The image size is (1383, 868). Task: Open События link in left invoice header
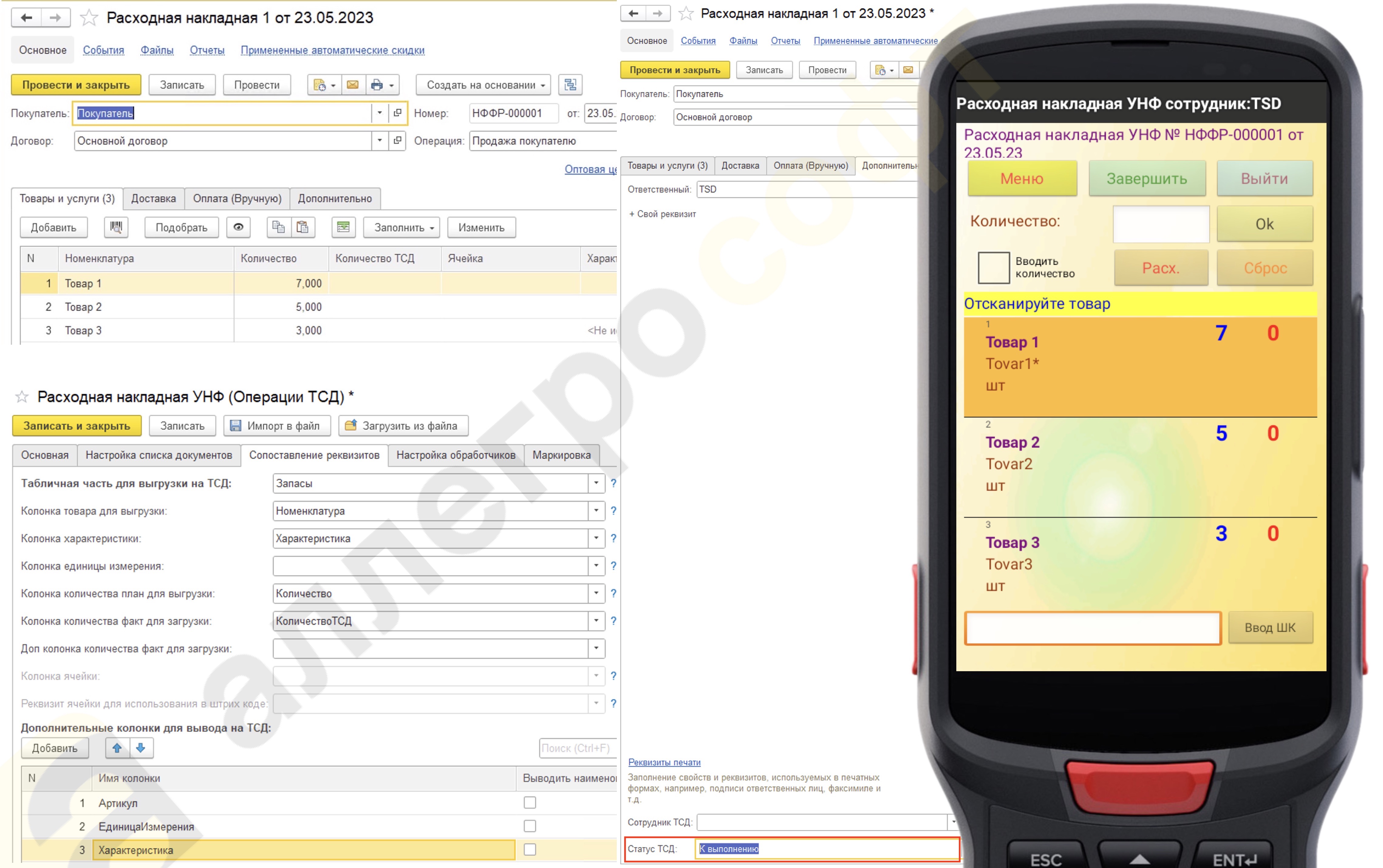point(103,50)
